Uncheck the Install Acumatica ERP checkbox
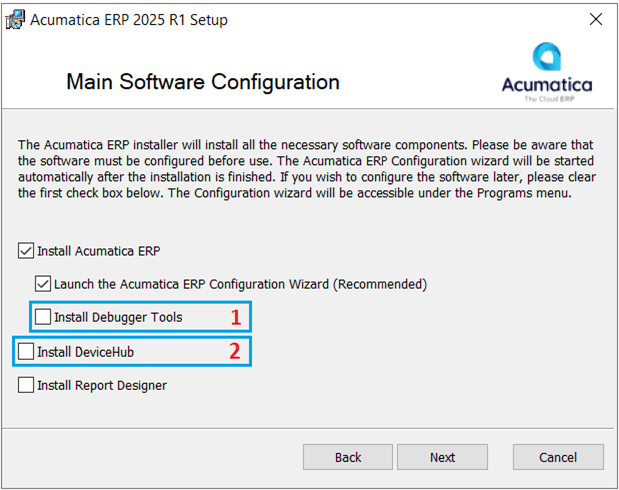Image resolution: width=619 pixels, height=490 pixels. (26, 251)
